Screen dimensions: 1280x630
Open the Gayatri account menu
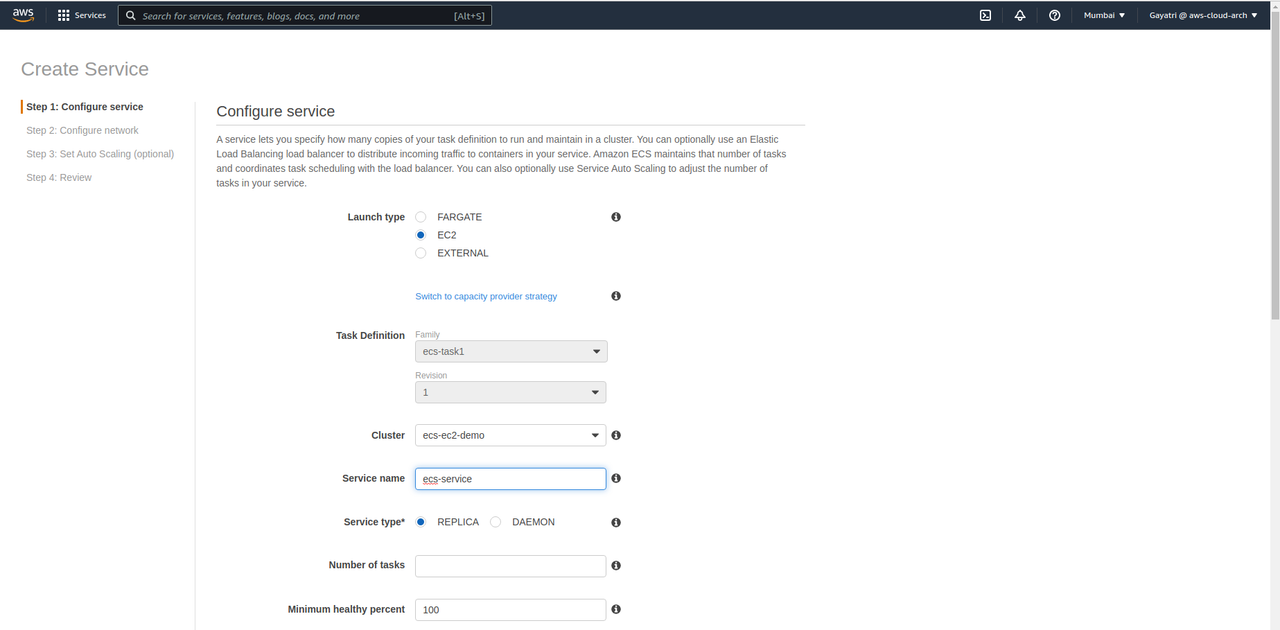tap(1203, 15)
